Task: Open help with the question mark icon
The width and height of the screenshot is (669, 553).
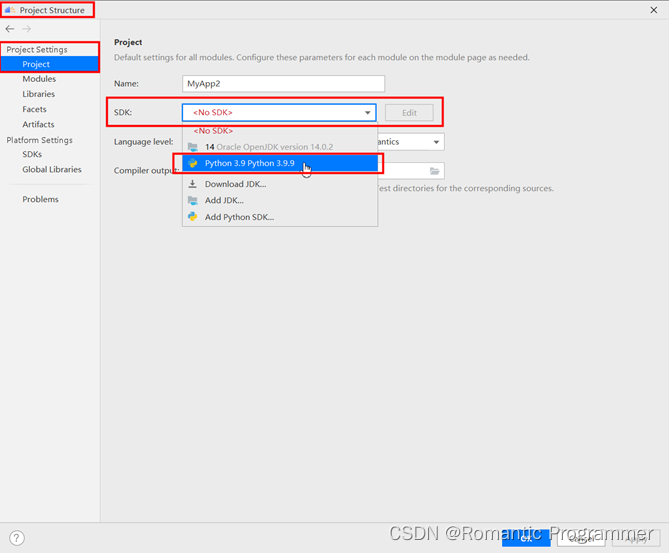Action: (17, 538)
